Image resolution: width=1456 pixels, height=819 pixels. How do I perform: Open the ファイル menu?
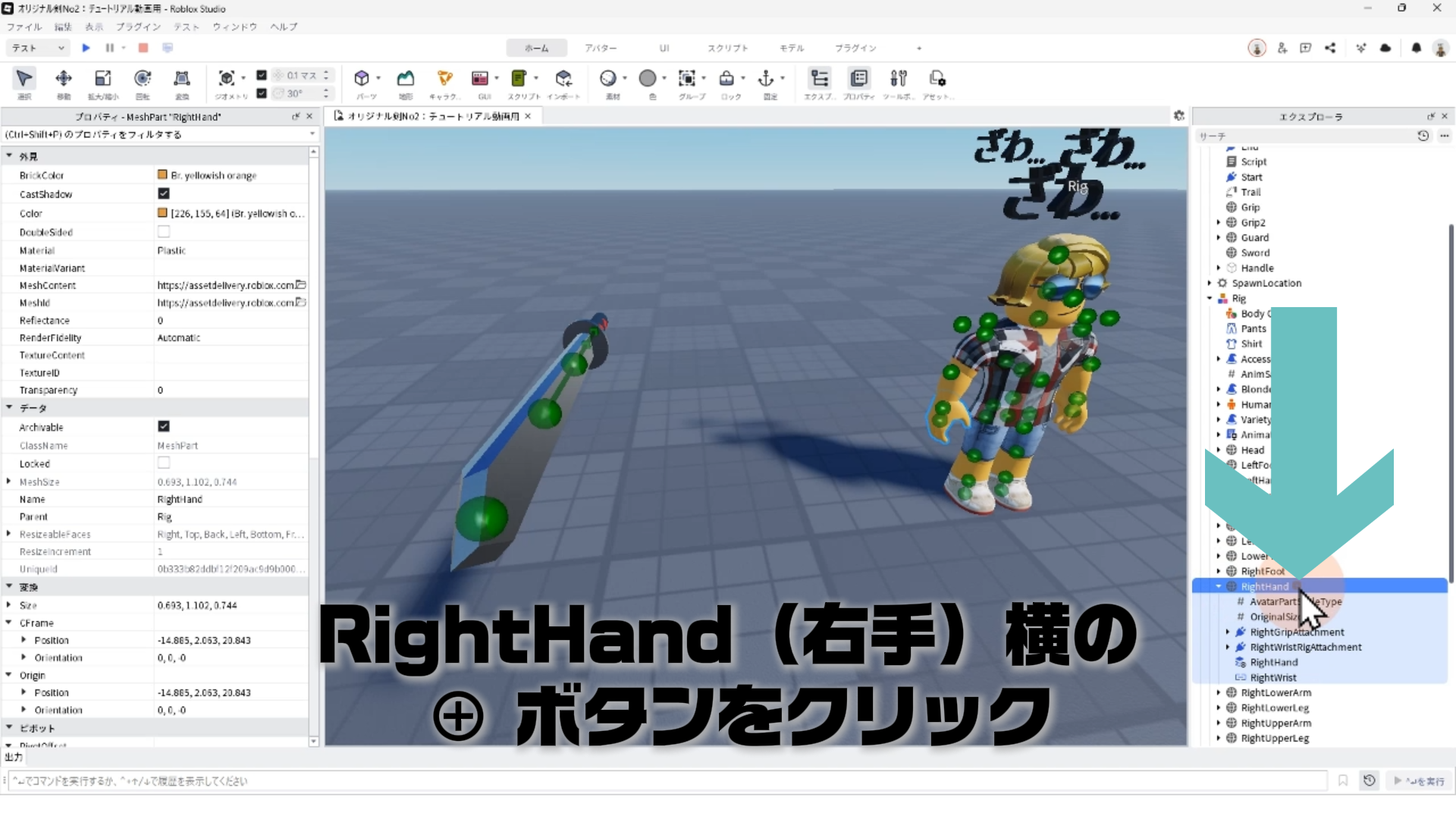click(x=24, y=27)
